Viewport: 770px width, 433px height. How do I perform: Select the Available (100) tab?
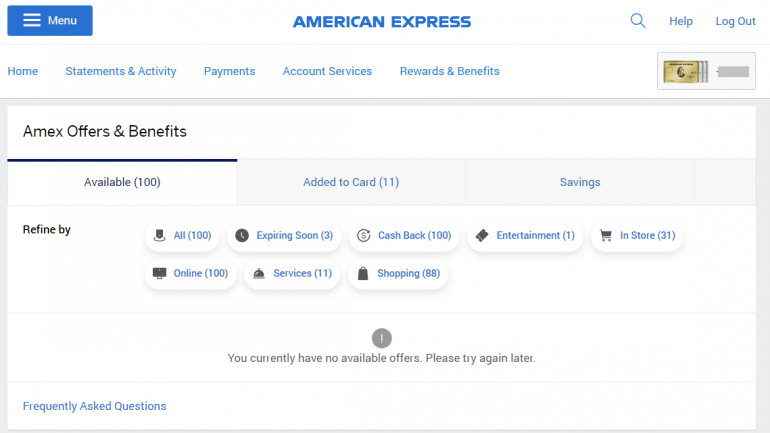[122, 182]
